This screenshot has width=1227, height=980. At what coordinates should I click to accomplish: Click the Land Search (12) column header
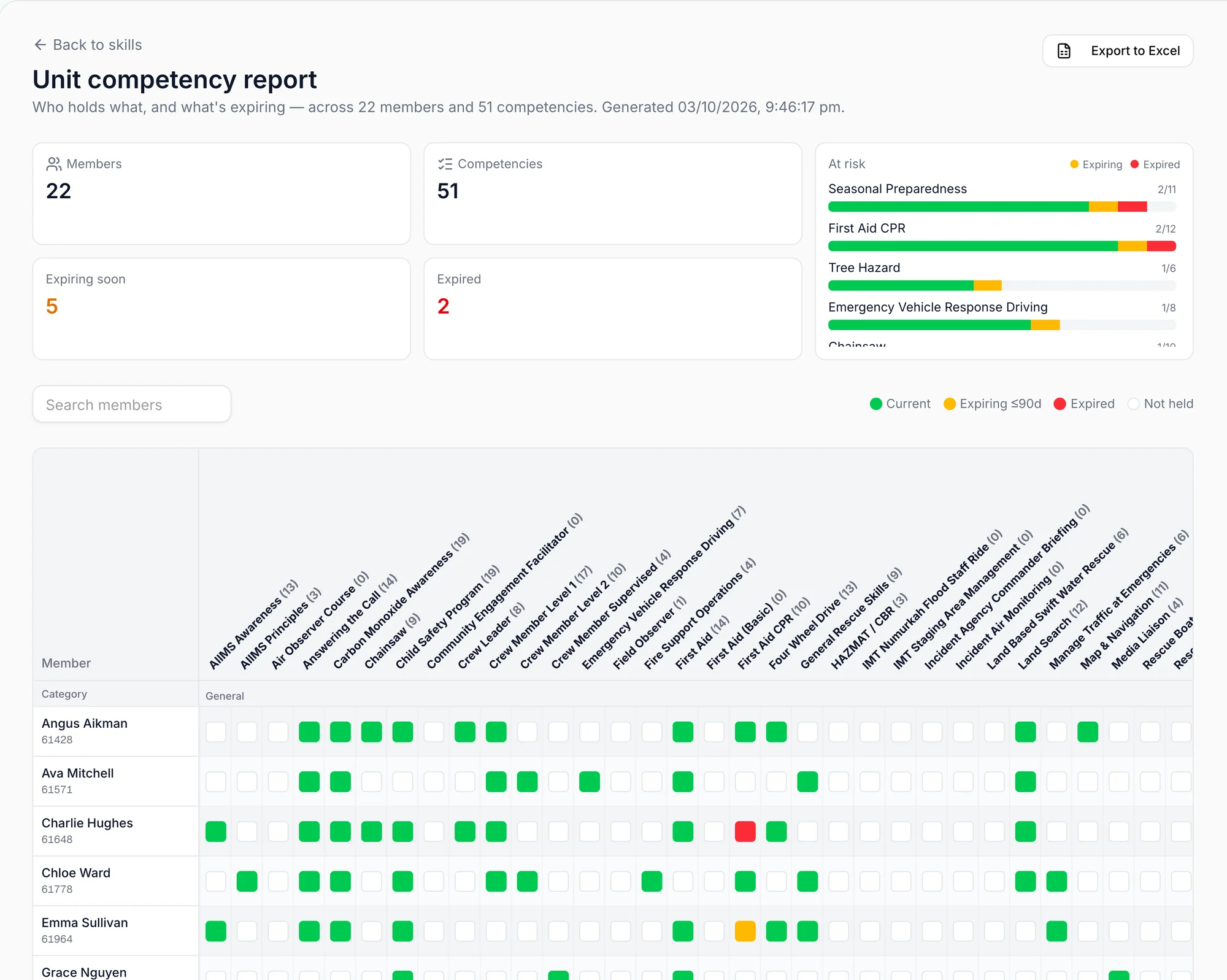(x=1052, y=635)
